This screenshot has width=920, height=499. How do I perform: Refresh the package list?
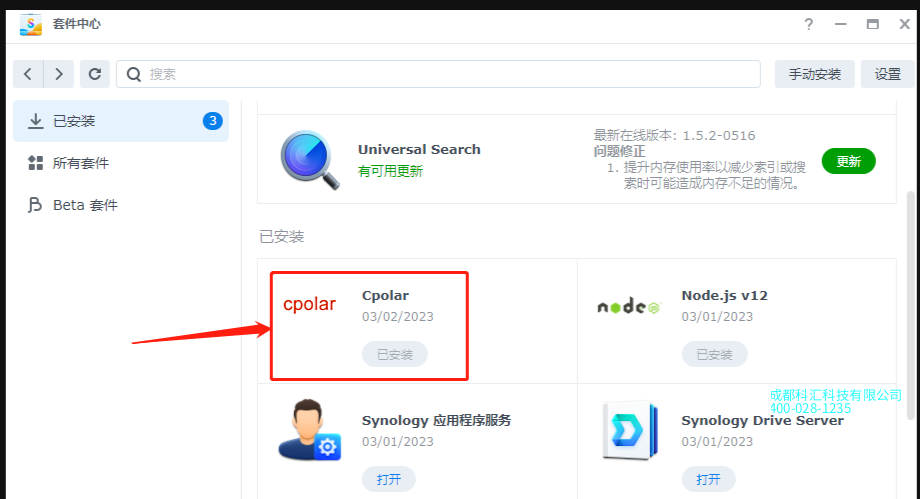94,74
